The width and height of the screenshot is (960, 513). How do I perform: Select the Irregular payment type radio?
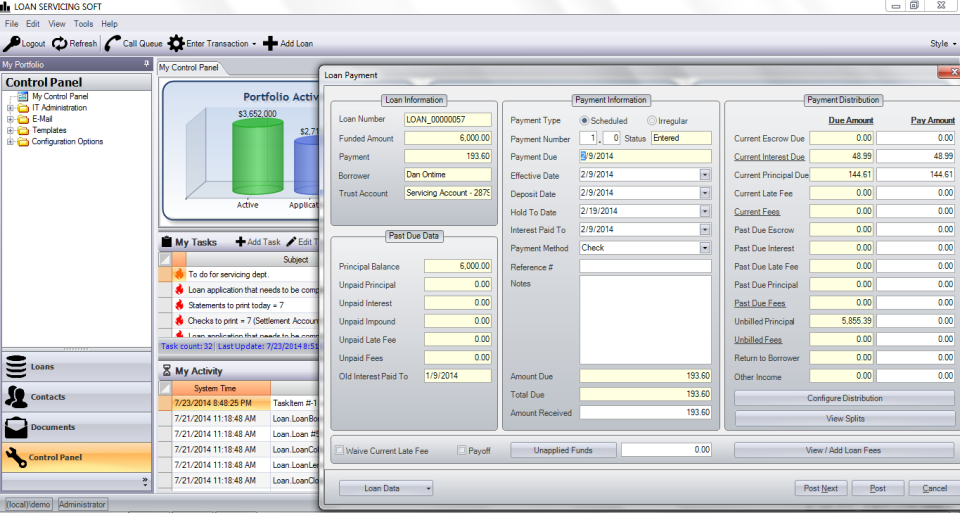click(x=652, y=121)
